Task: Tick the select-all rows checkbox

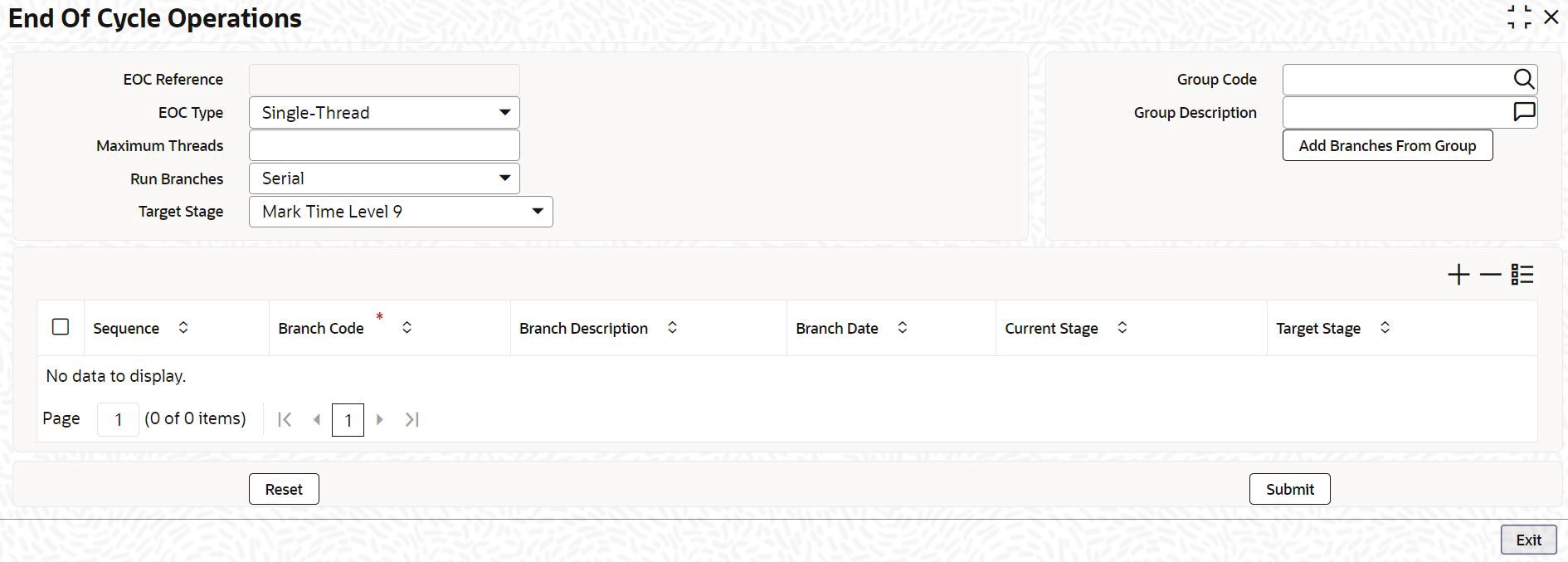Action: 61,327
